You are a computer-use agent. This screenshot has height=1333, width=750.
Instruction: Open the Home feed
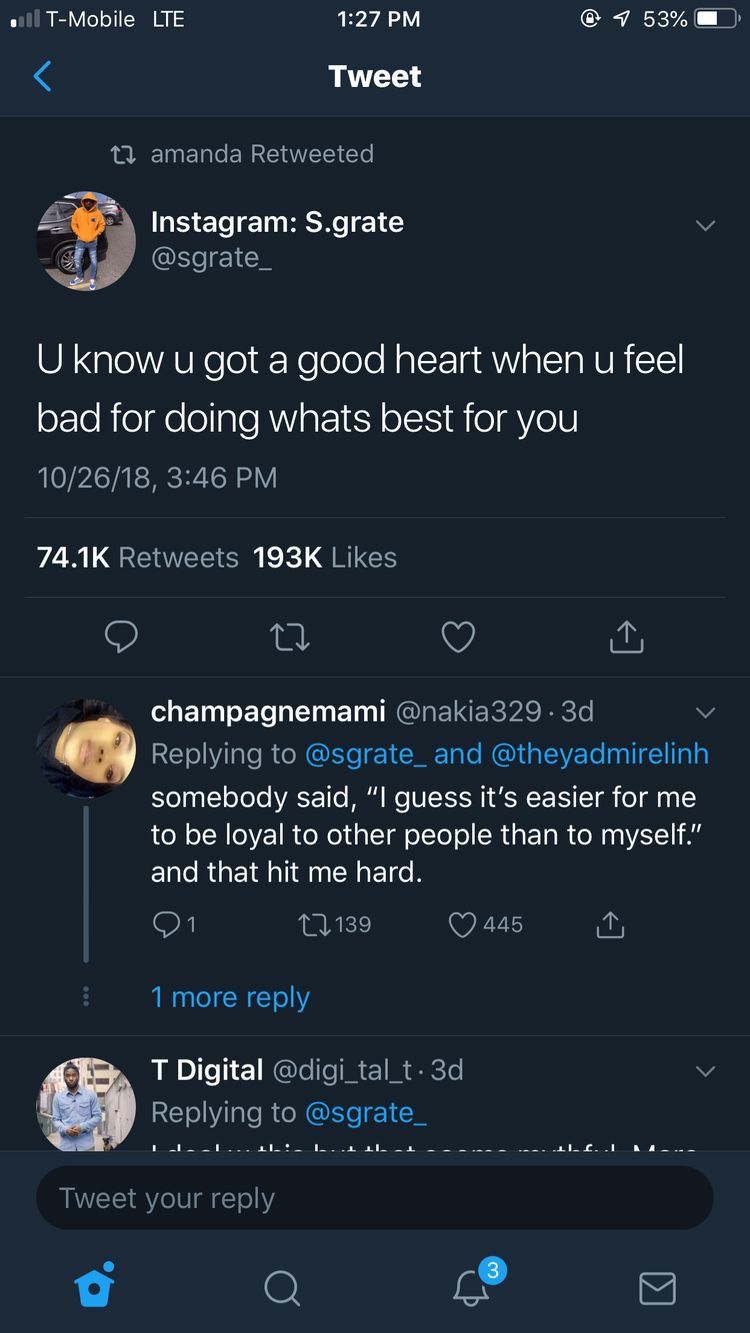coord(93,1289)
